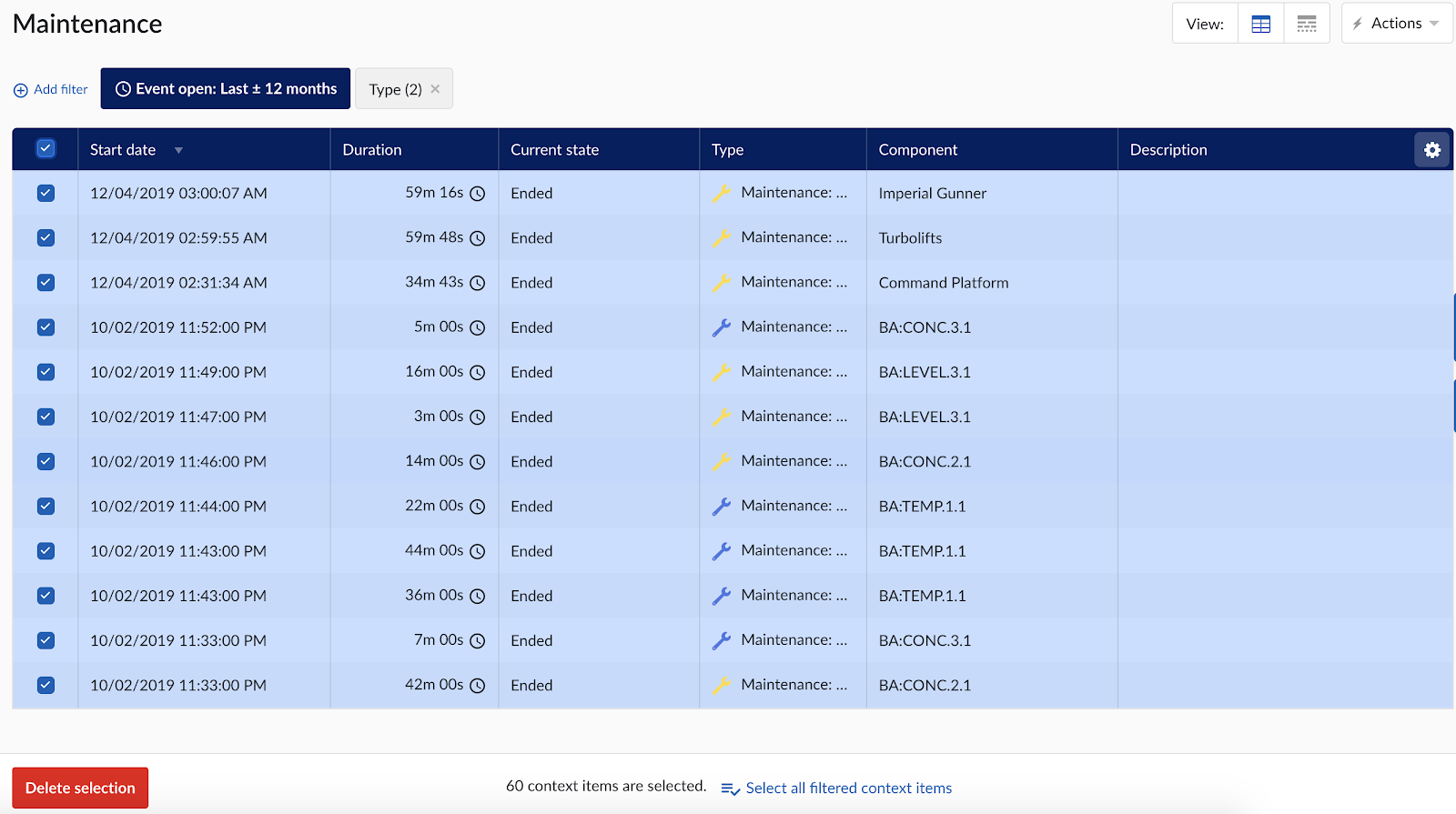This screenshot has width=1456, height=814.
Task: Click the clock icon beside 3m 00s duration
Action: 478,417
